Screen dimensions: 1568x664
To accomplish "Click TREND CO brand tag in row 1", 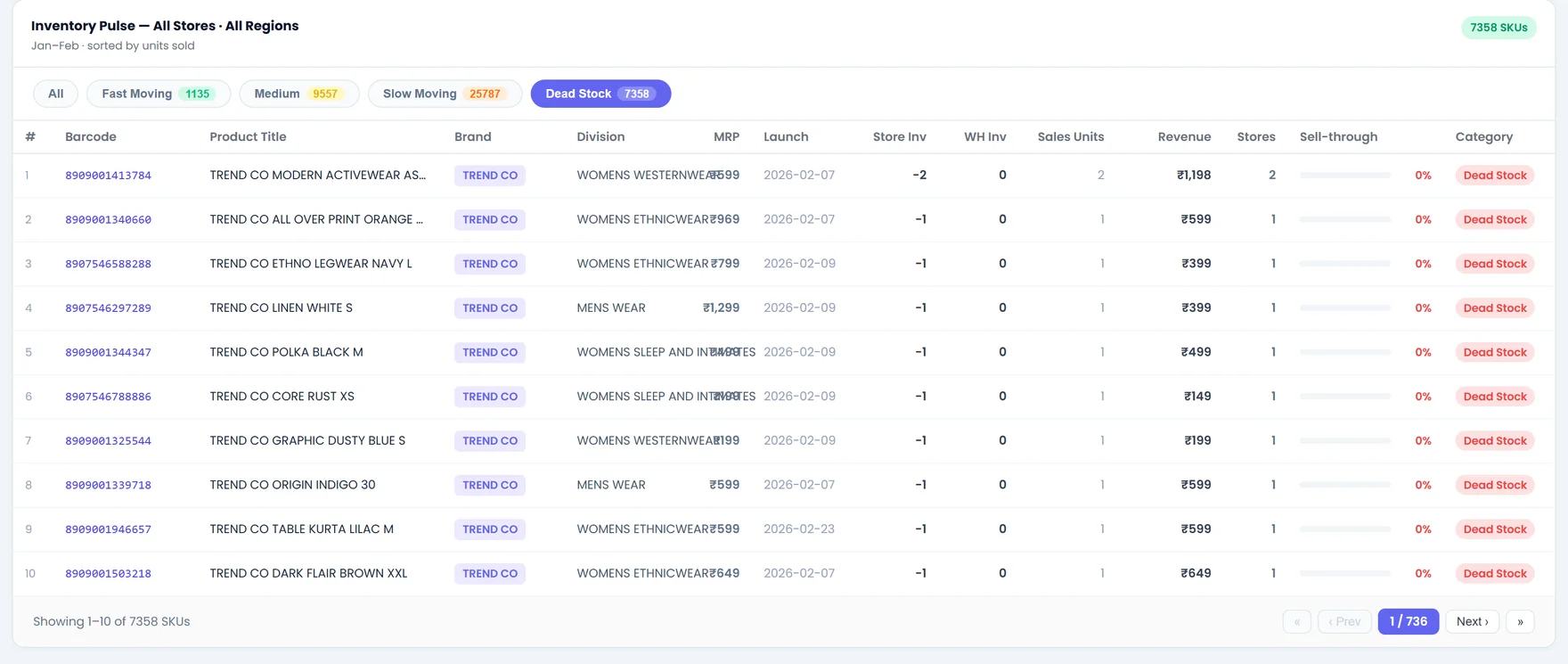I will click(x=490, y=176).
